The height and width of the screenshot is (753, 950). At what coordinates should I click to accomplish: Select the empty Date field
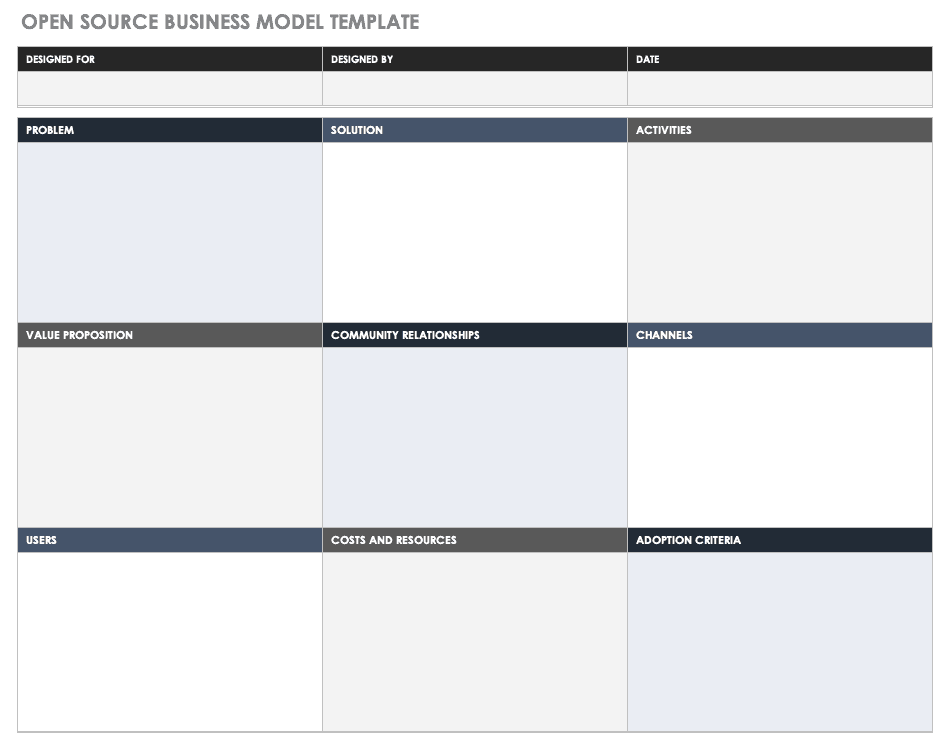click(780, 88)
